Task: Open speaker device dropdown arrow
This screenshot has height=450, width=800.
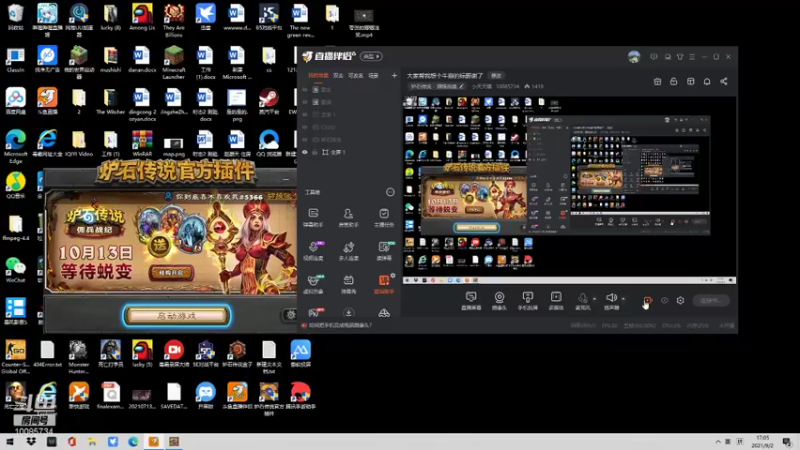Action: point(623,299)
